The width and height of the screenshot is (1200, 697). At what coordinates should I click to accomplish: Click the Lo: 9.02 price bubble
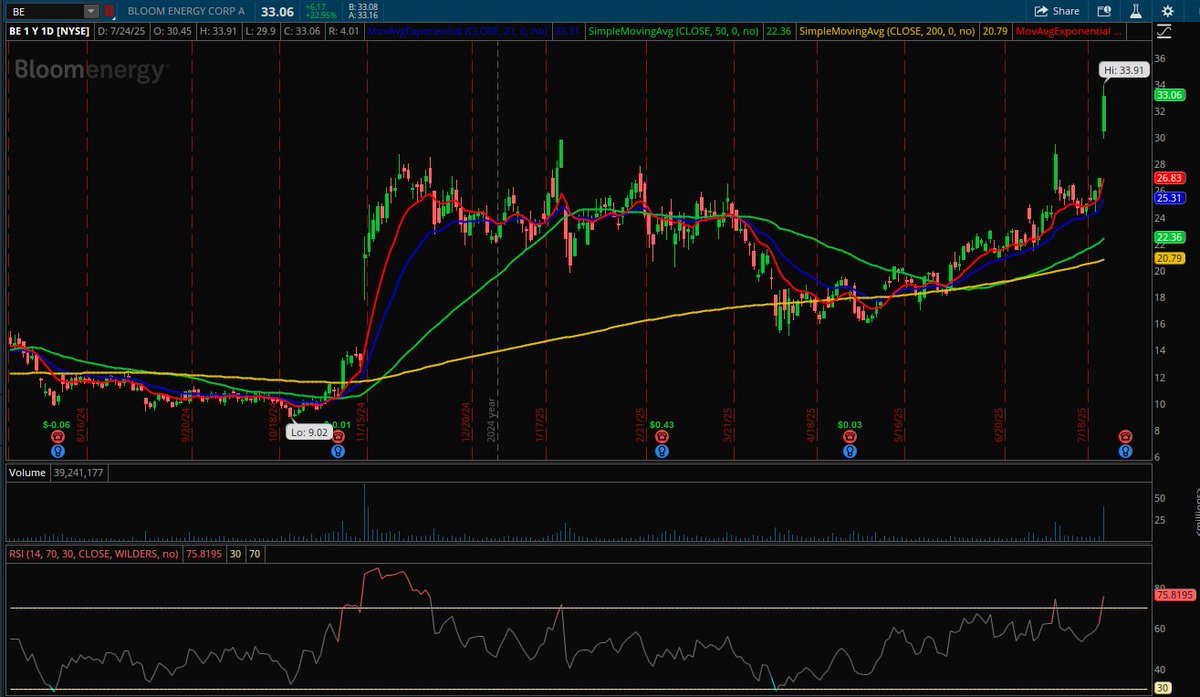click(x=310, y=432)
